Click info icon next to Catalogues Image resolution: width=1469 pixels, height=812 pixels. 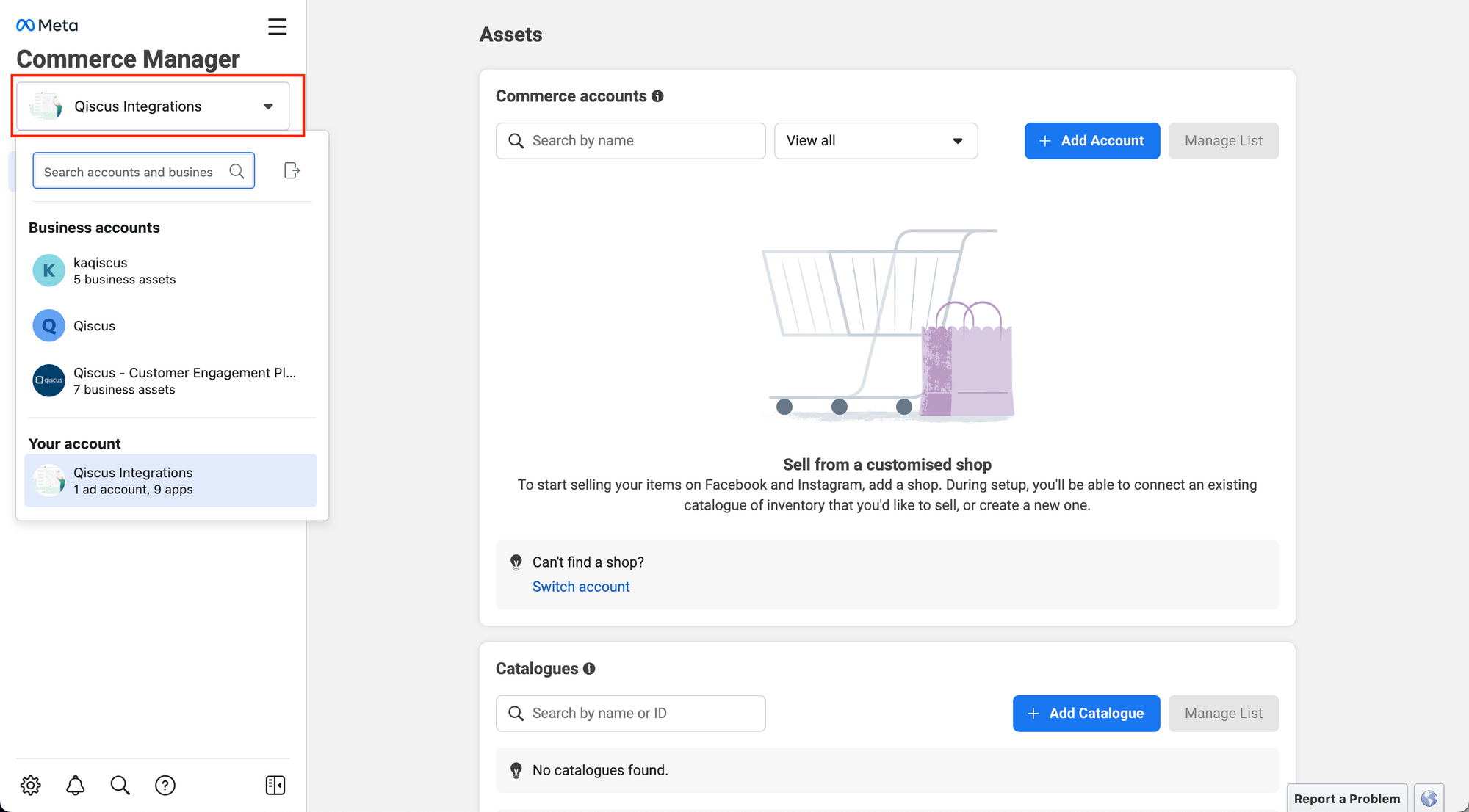589,669
